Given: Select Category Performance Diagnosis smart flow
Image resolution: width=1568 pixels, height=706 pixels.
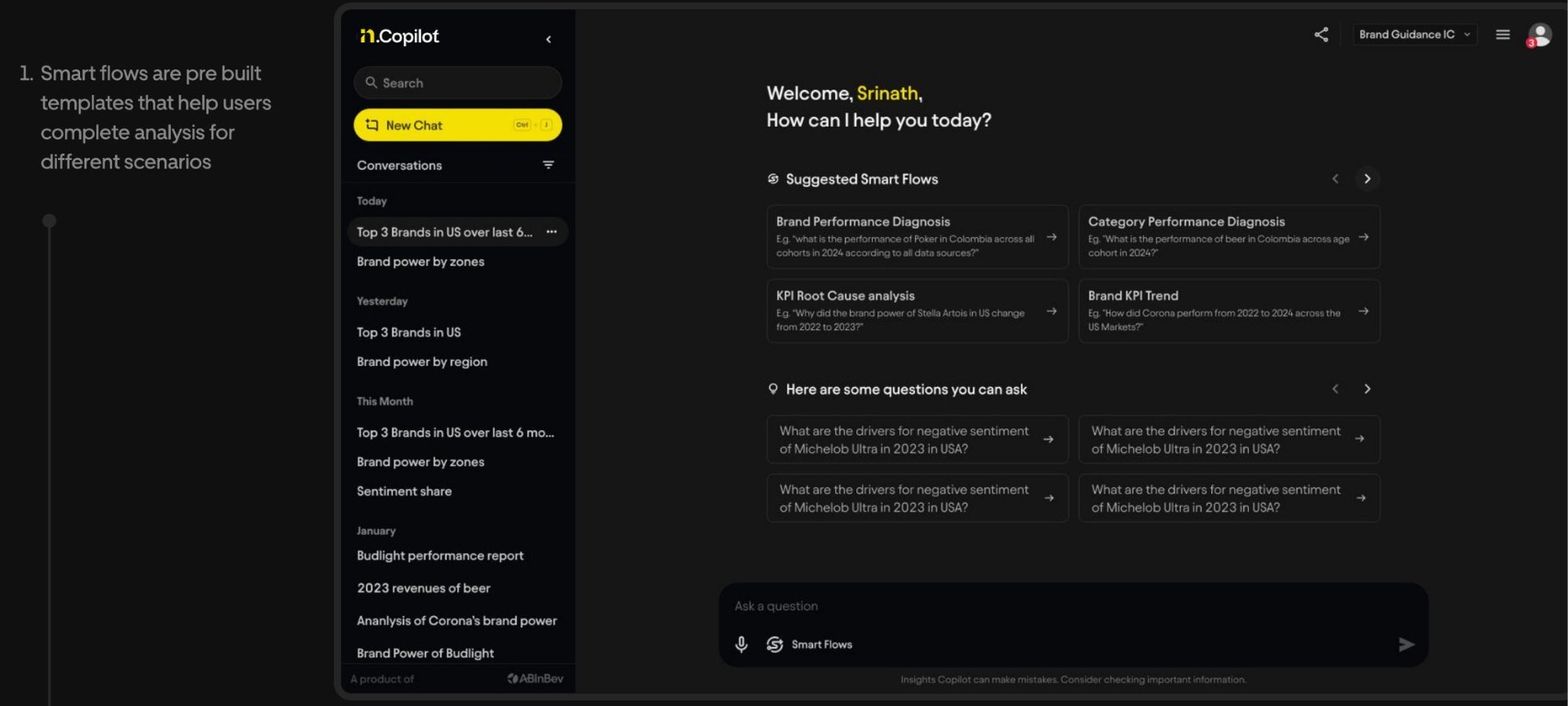Looking at the screenshot, I should 1229,237.
